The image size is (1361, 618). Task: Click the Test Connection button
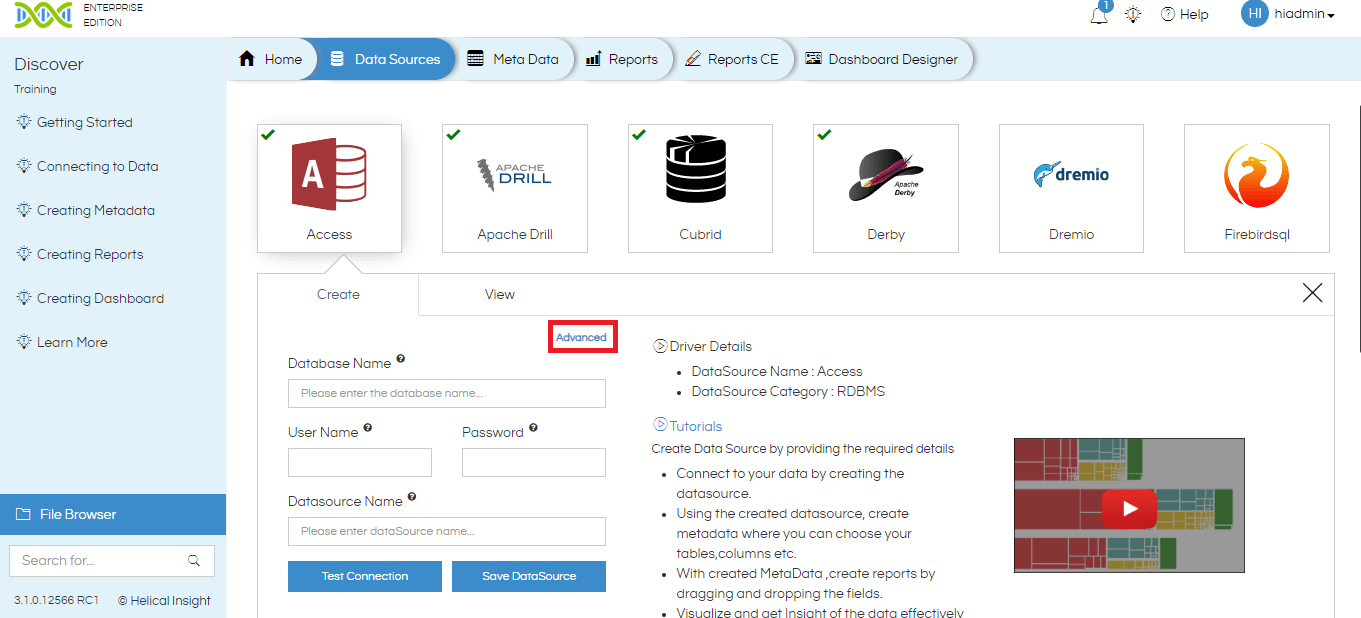click(365, 576)
